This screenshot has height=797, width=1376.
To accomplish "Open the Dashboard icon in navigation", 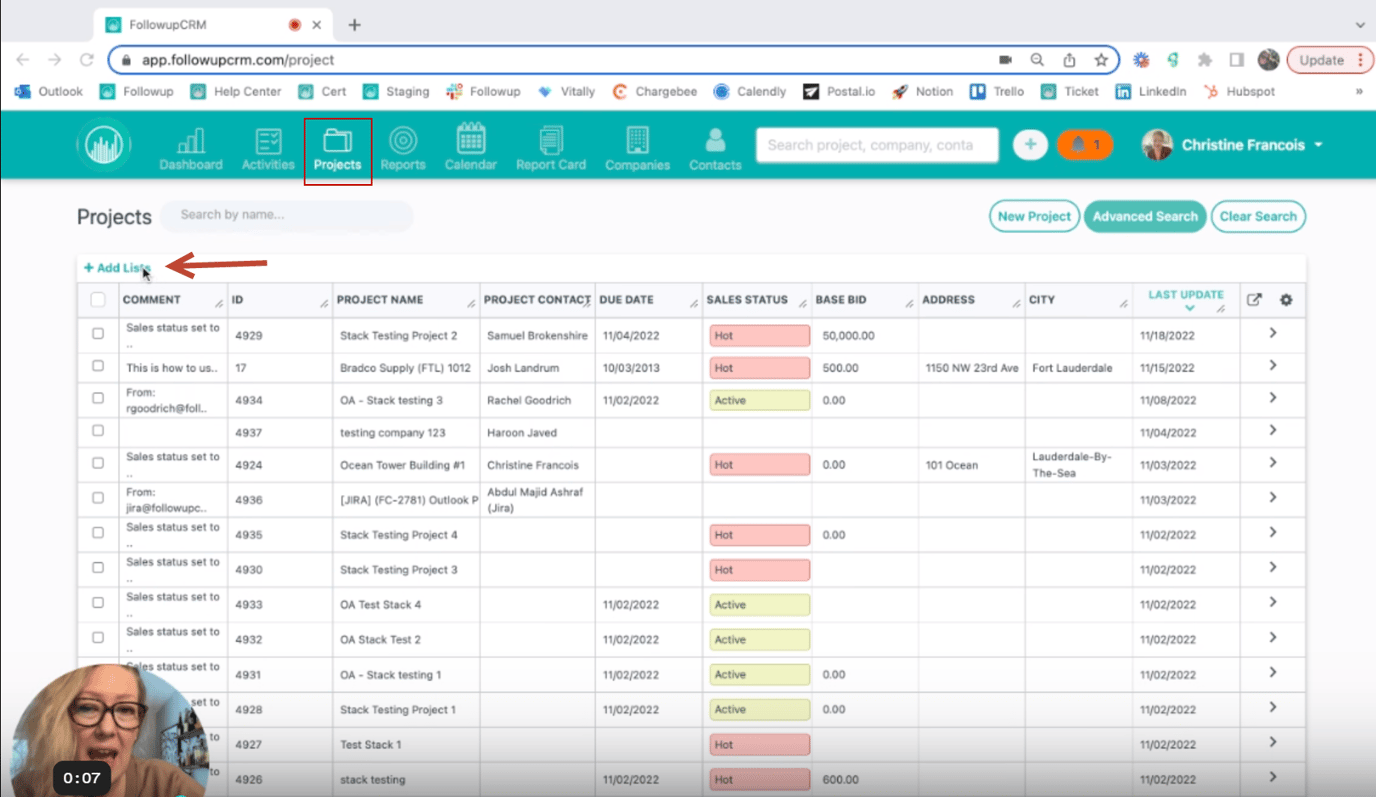I will coord(190,145).
